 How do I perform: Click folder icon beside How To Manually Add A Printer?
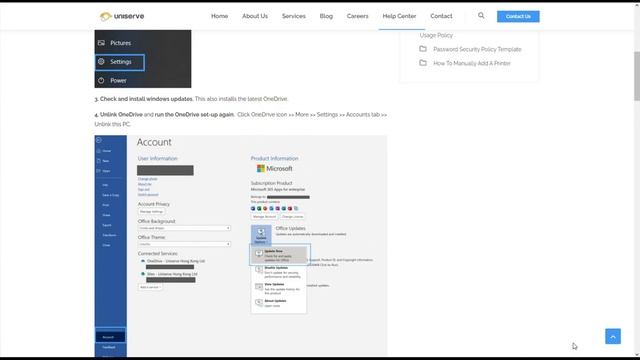tap(423, 63)
